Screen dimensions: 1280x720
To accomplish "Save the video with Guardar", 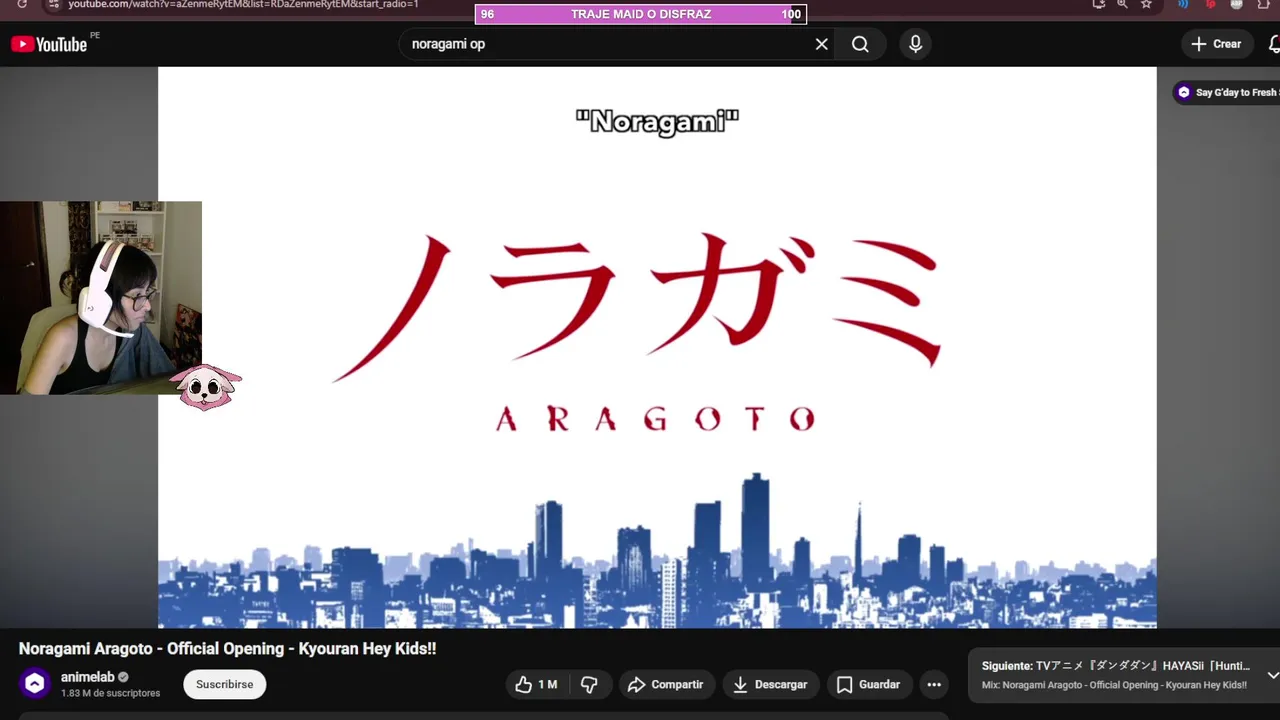I will (x=869, y=685).
